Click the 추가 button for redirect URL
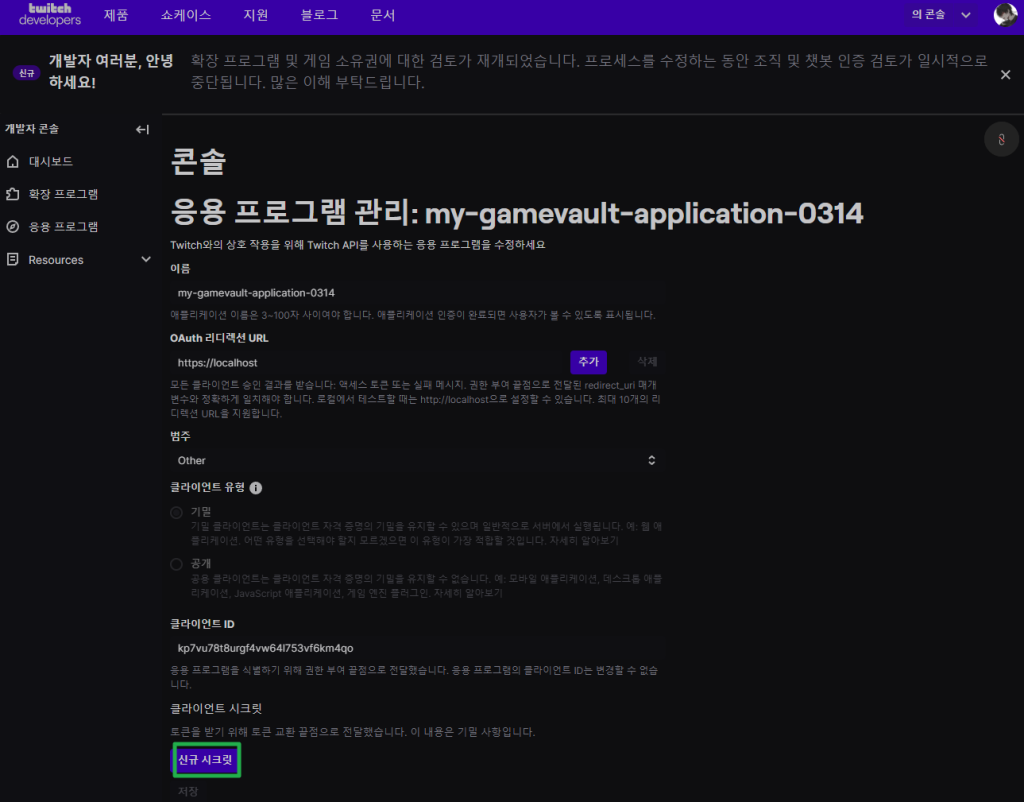 click(588, 362)
